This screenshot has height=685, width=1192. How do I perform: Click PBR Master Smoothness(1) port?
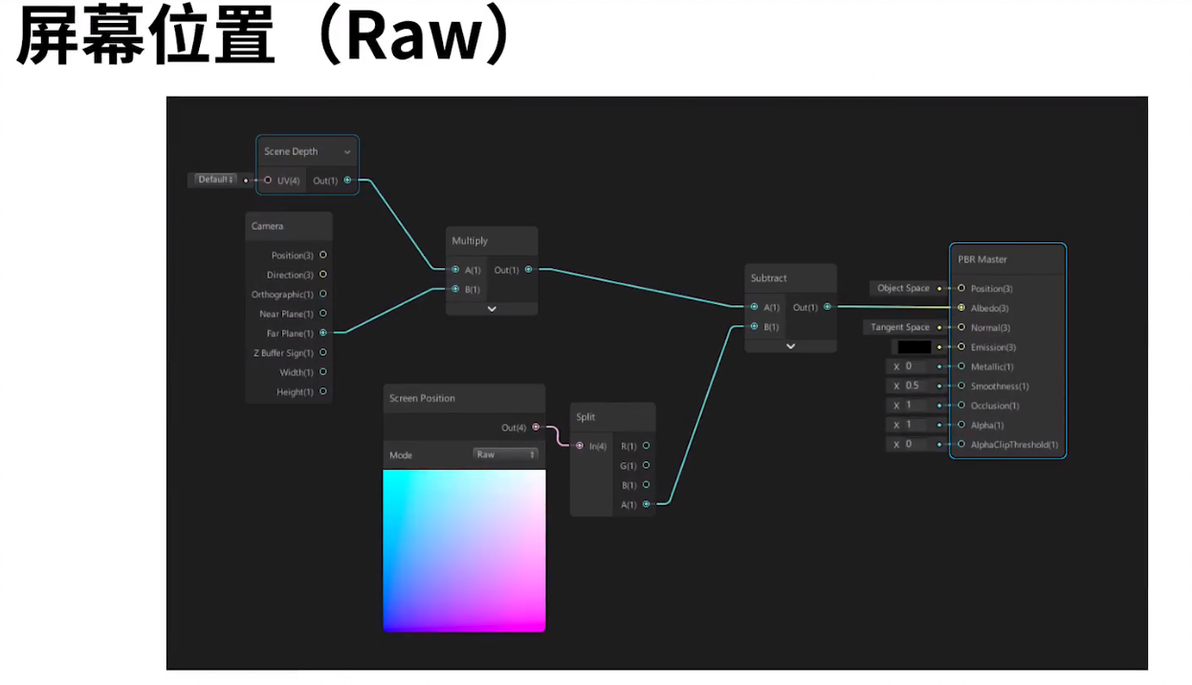(962, 385)
